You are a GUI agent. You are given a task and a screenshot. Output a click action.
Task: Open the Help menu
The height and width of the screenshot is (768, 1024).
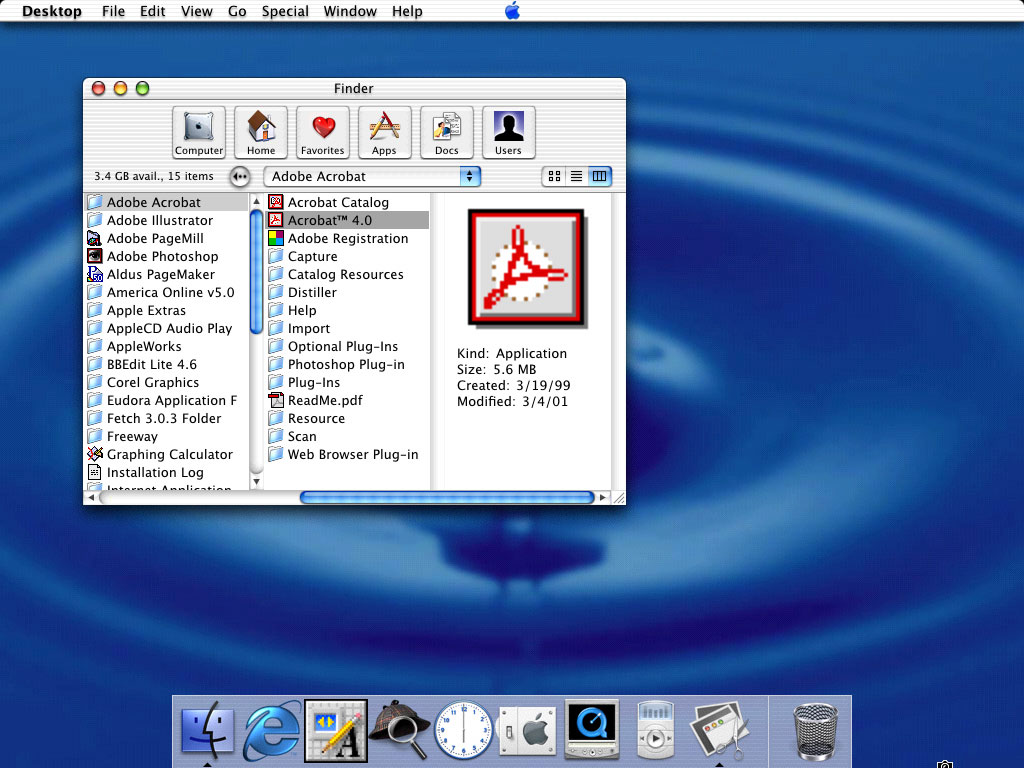point(407,11)
